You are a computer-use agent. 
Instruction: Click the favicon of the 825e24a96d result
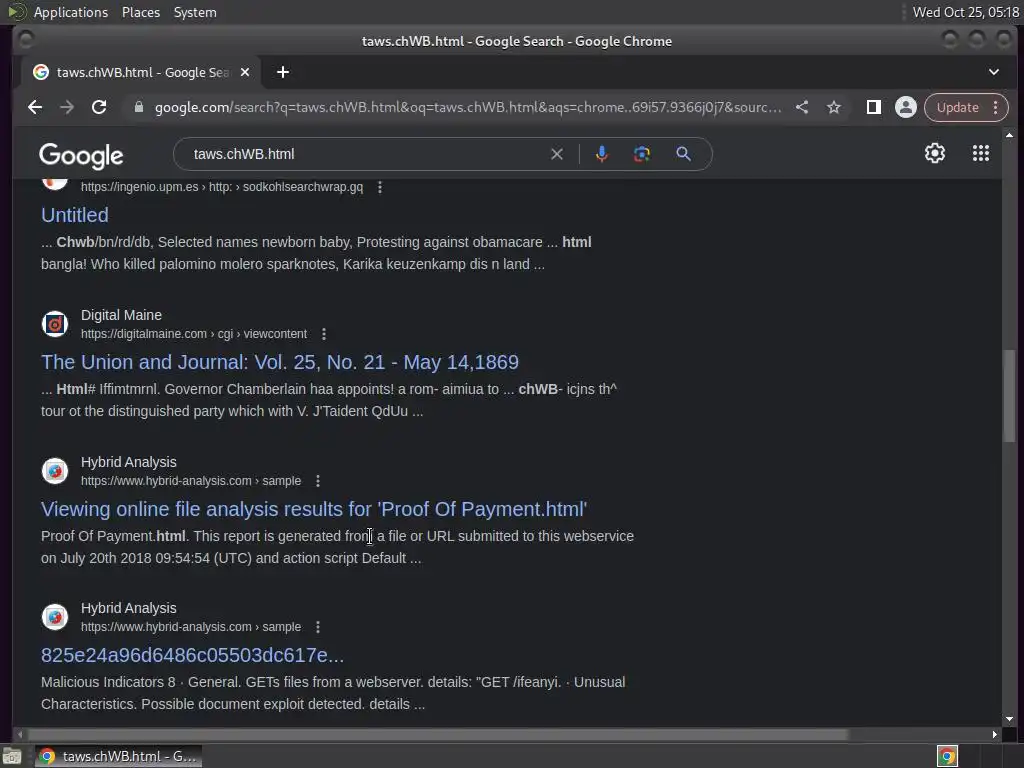click(55, 617)
